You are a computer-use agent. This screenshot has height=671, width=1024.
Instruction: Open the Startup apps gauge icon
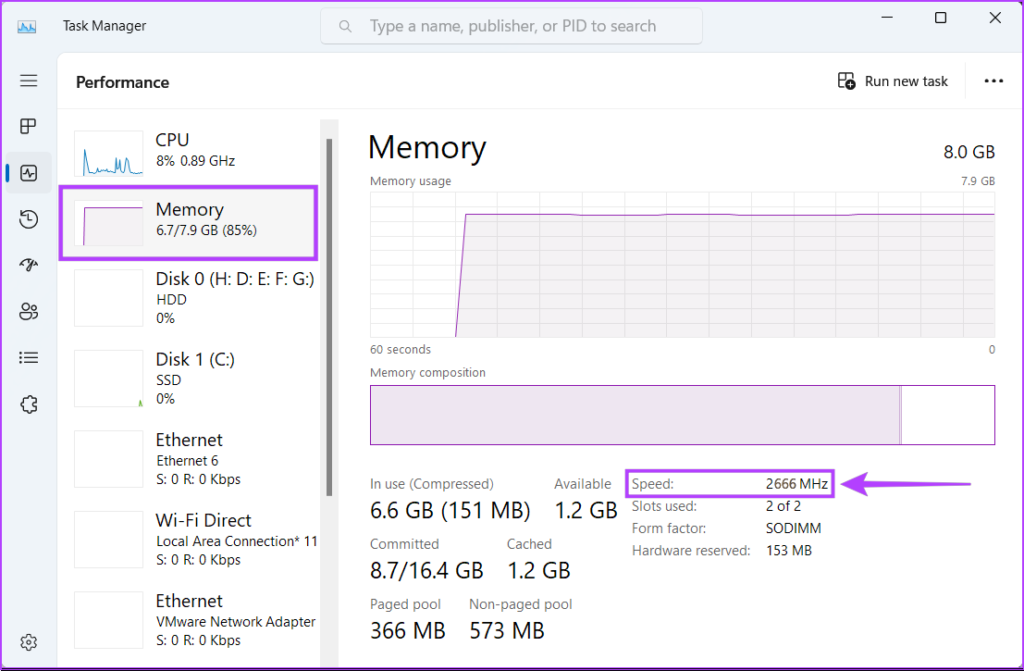click(x=28, y=265)
